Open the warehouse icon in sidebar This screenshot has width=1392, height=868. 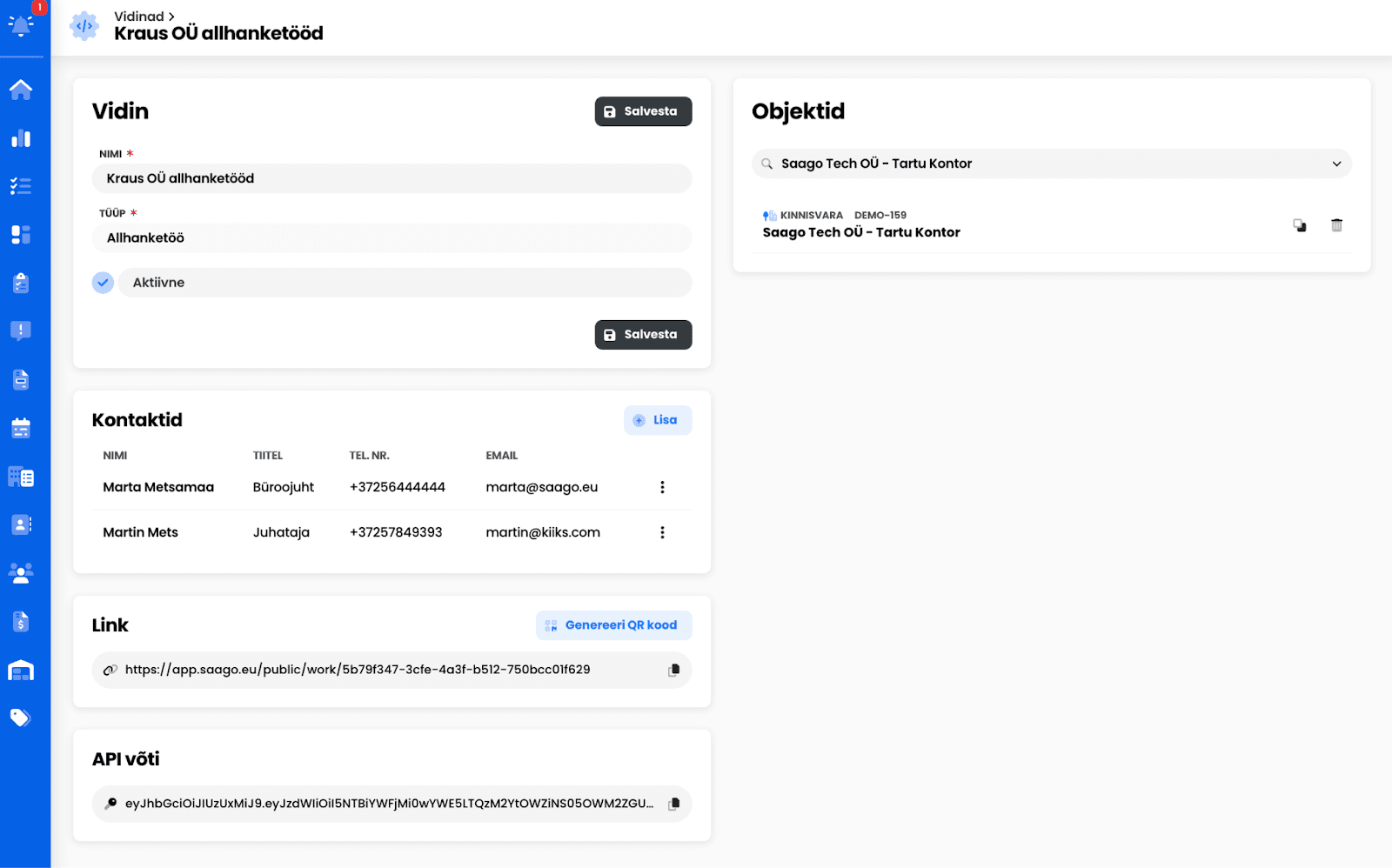click(21, 670)
